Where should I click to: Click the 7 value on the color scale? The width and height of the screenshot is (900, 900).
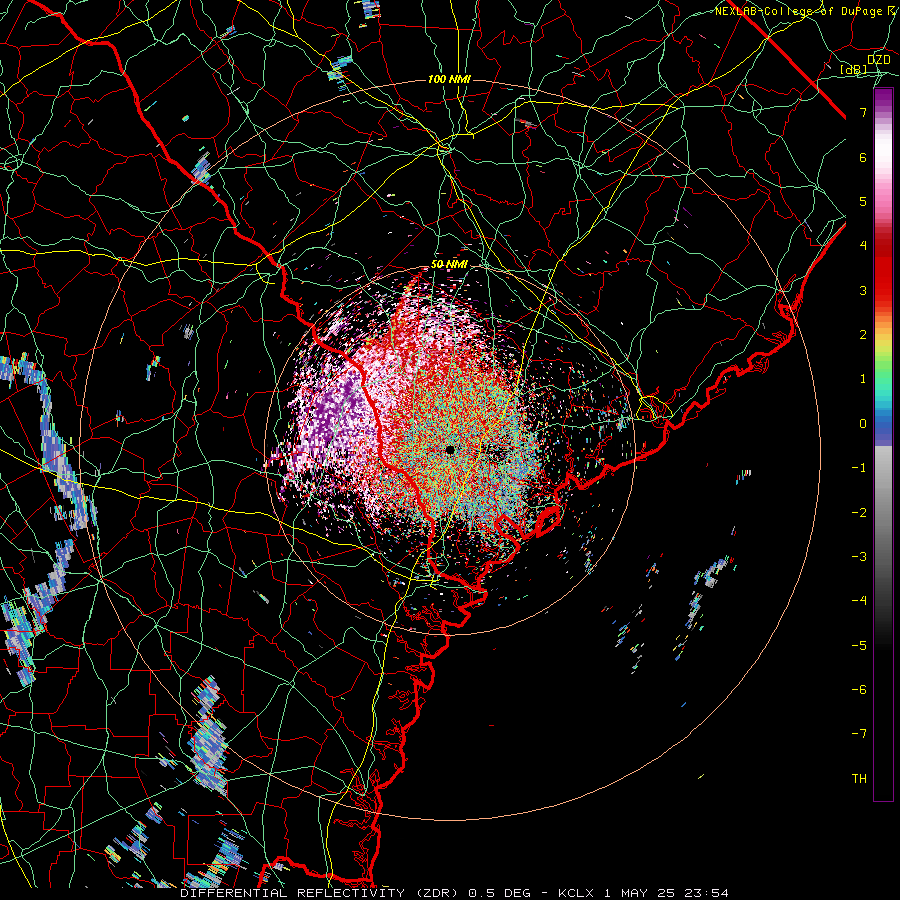(x=863, y=112)
